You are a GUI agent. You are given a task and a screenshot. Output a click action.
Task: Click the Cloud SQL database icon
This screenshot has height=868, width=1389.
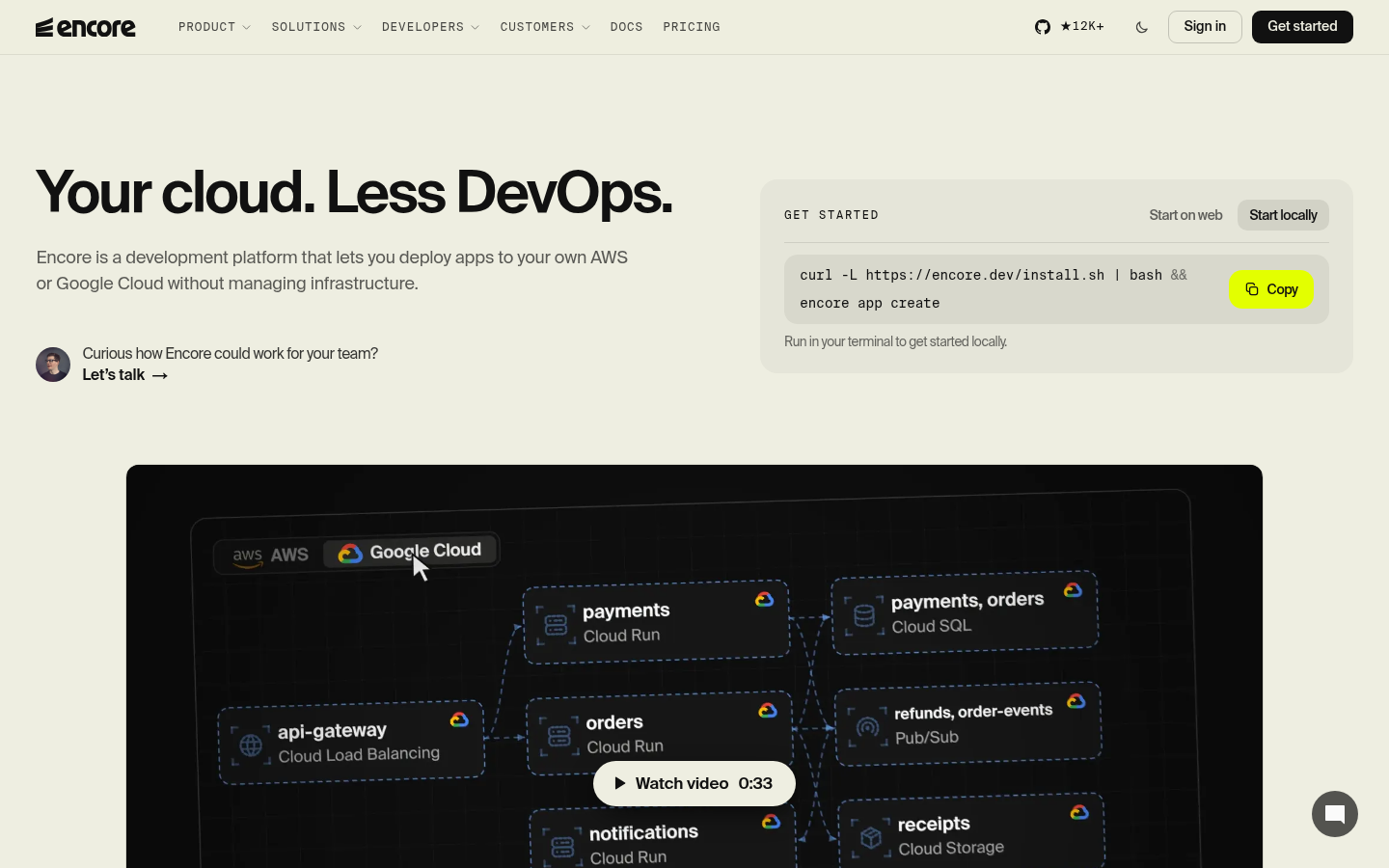tap(864, 615)
